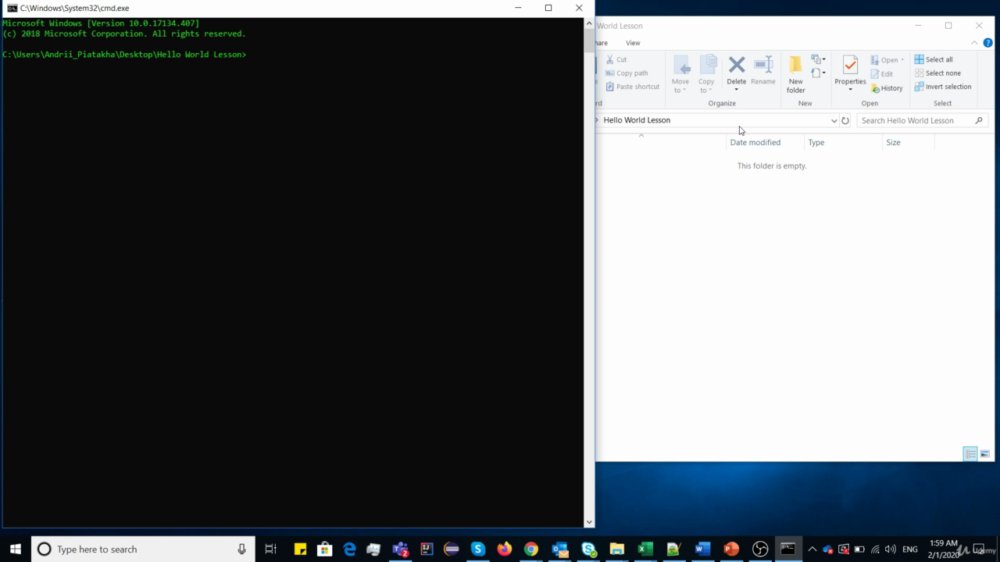Click Cut in Explorer ribbon
1000x562 pixels.
pyautogui.click(x=617, y=59)
